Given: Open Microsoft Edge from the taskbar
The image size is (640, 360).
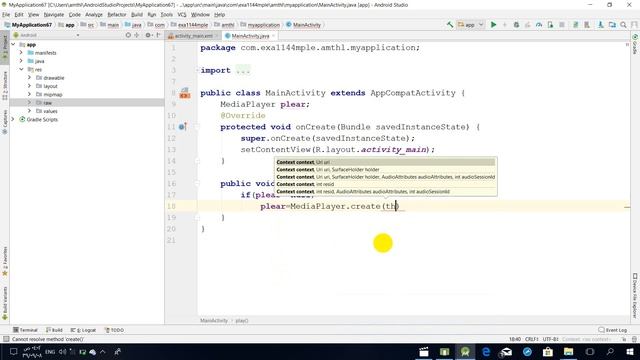Looking at the screenshot, I should coord(486,351).
